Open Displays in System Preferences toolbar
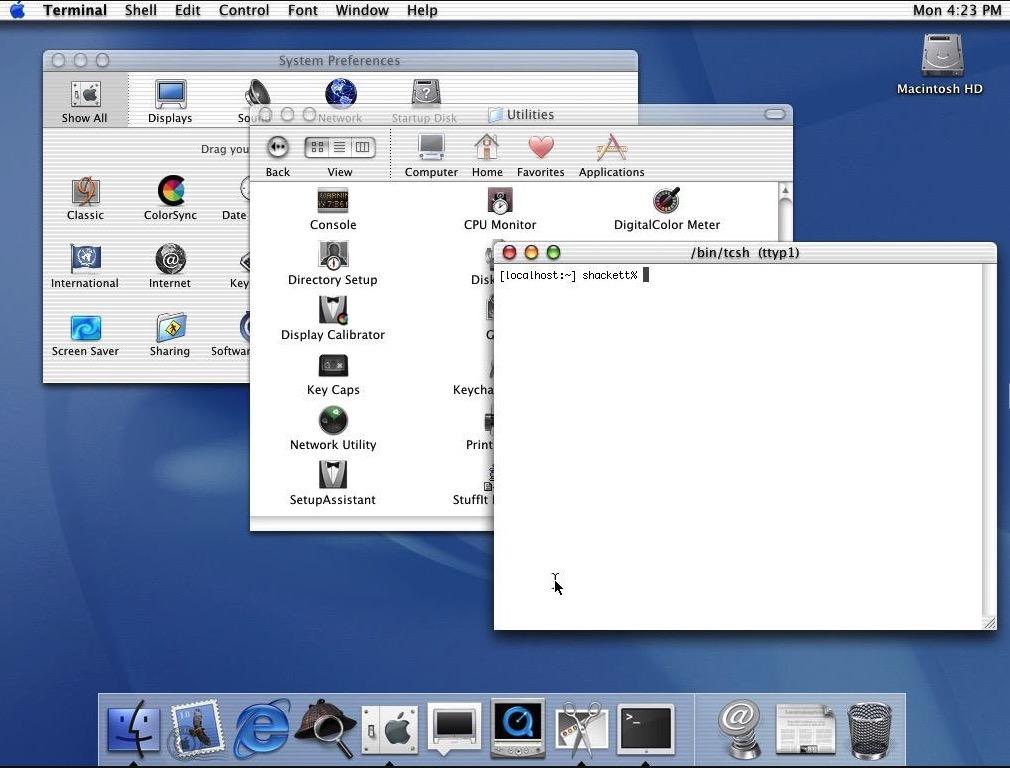 click(170, 102)
